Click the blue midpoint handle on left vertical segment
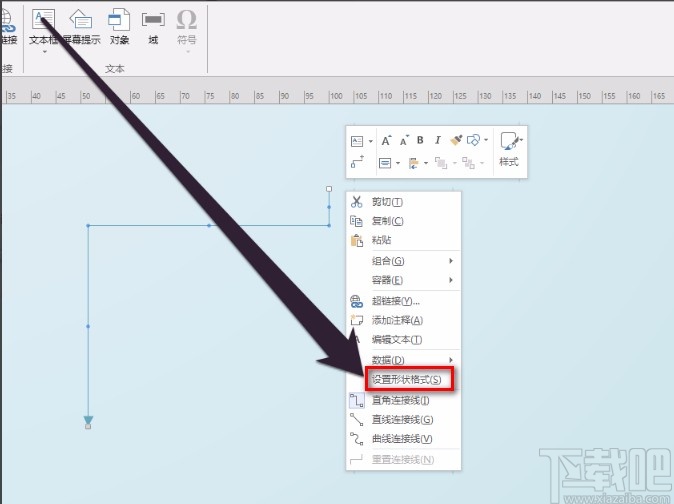This screenshot has width=674, height=504. (x=88, y=327)
